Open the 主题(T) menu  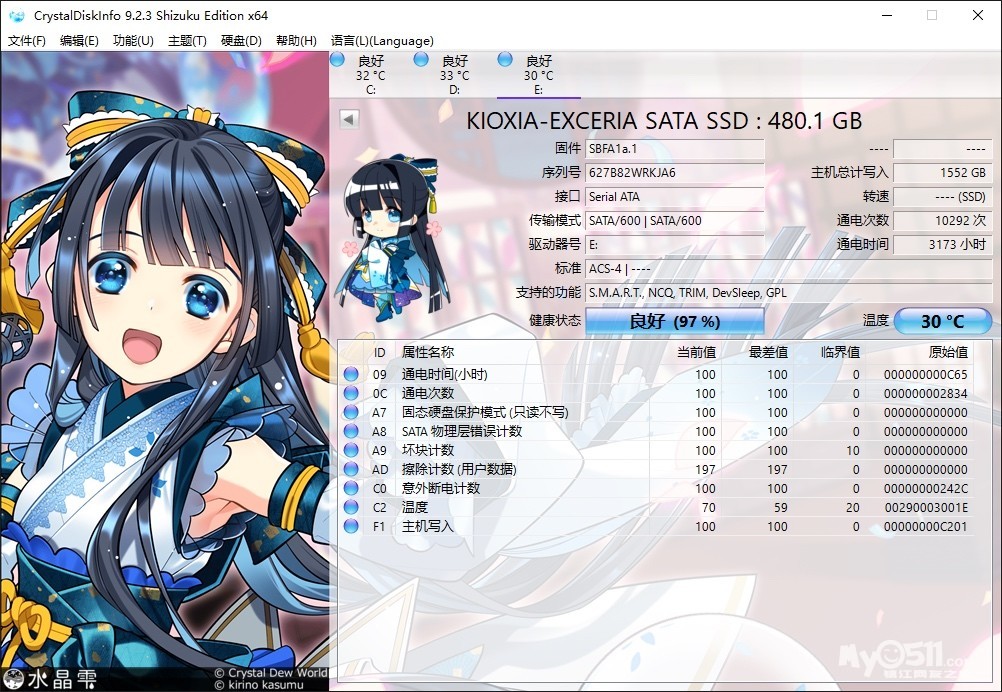[187, 41]
